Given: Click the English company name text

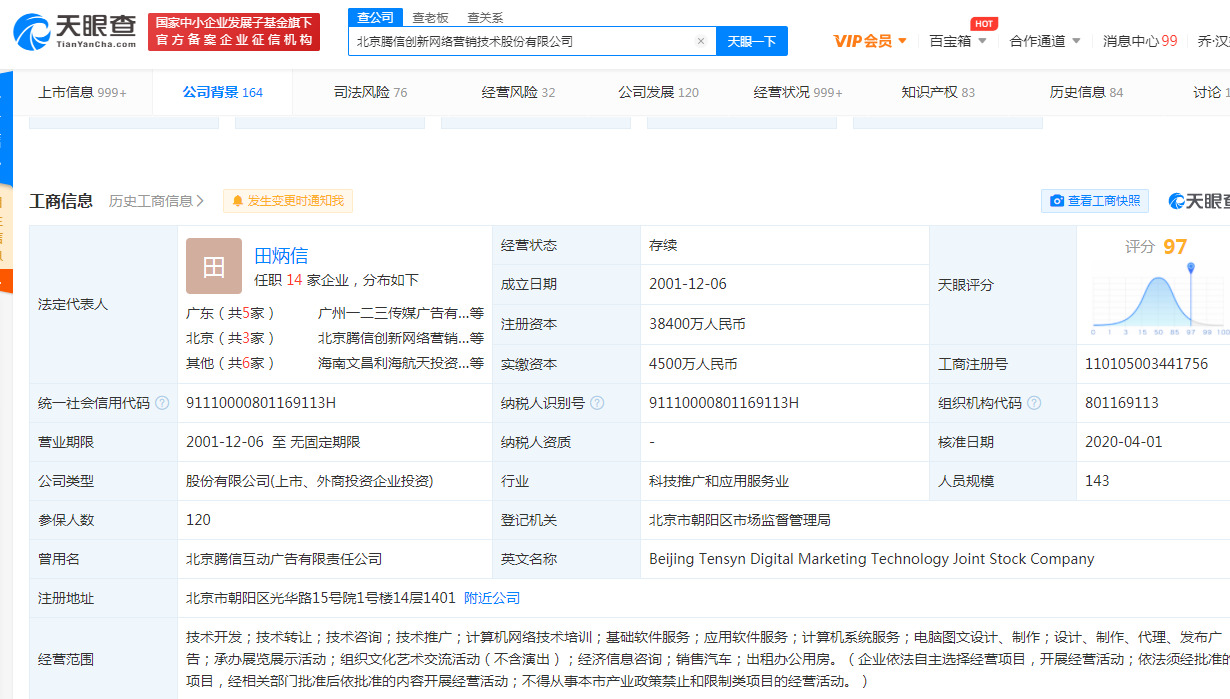Looking at the screenshot, I should (x=871, y=559).
